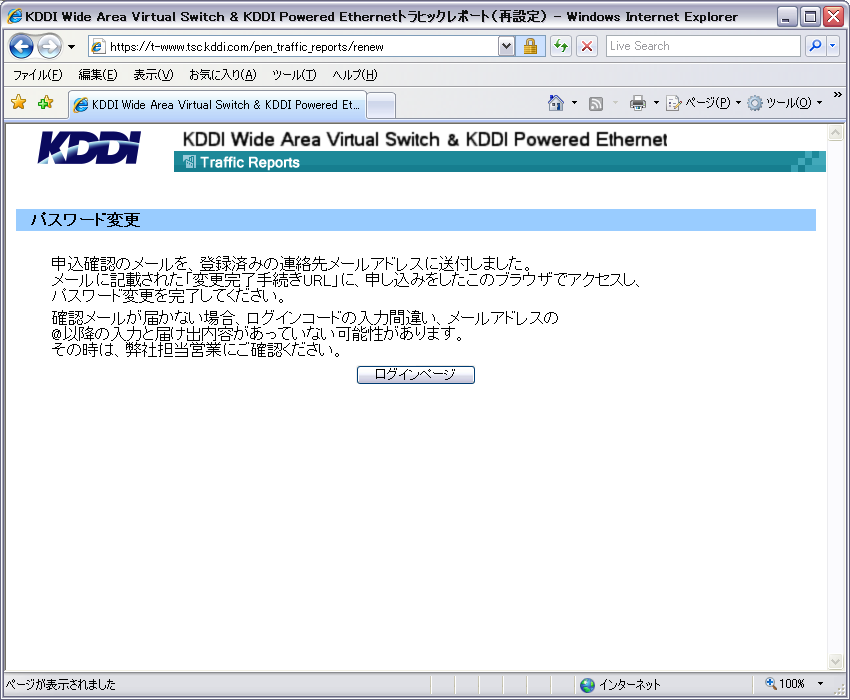This screenshot has width=850, height=700.
Task: Click the Stop loading red X icon
Action: point(587,47)
